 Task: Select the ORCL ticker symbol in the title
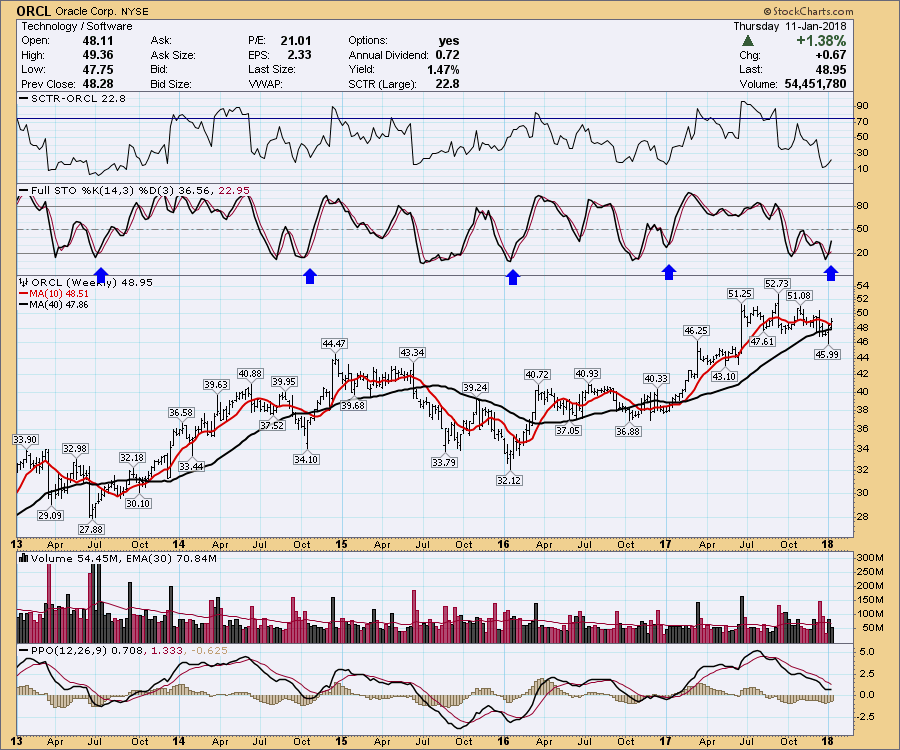click(x=33, y=11)
